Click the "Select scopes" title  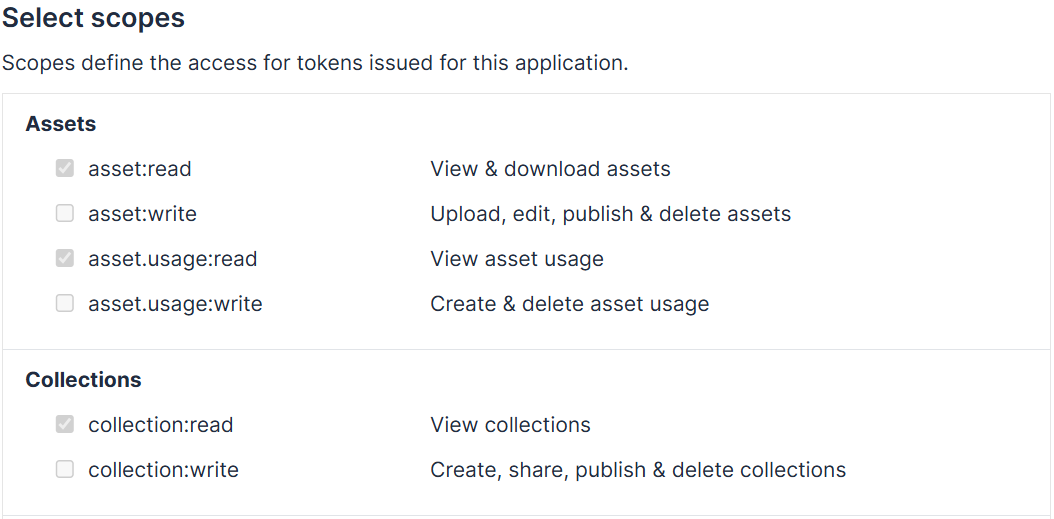pos(93,18)
